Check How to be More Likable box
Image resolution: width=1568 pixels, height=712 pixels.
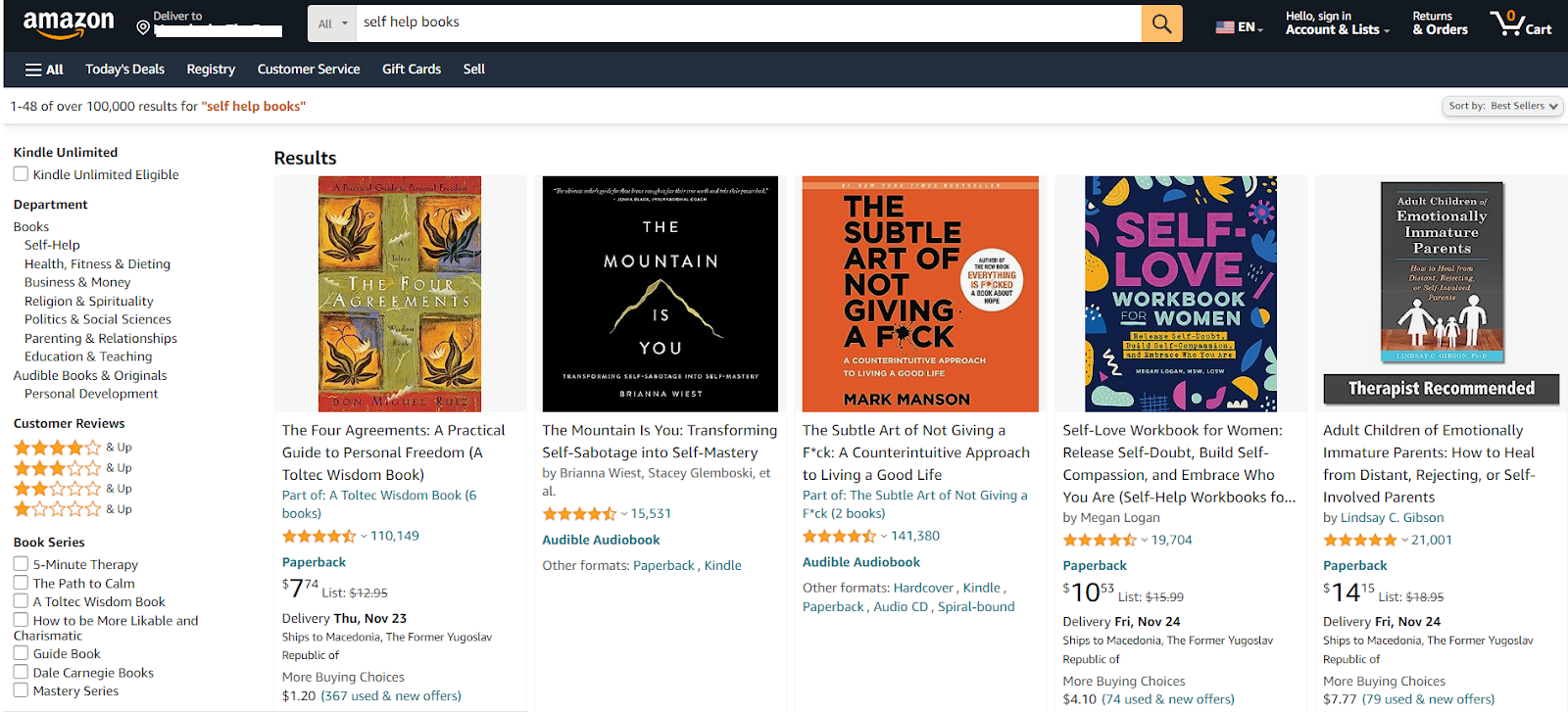pos(21,620)
